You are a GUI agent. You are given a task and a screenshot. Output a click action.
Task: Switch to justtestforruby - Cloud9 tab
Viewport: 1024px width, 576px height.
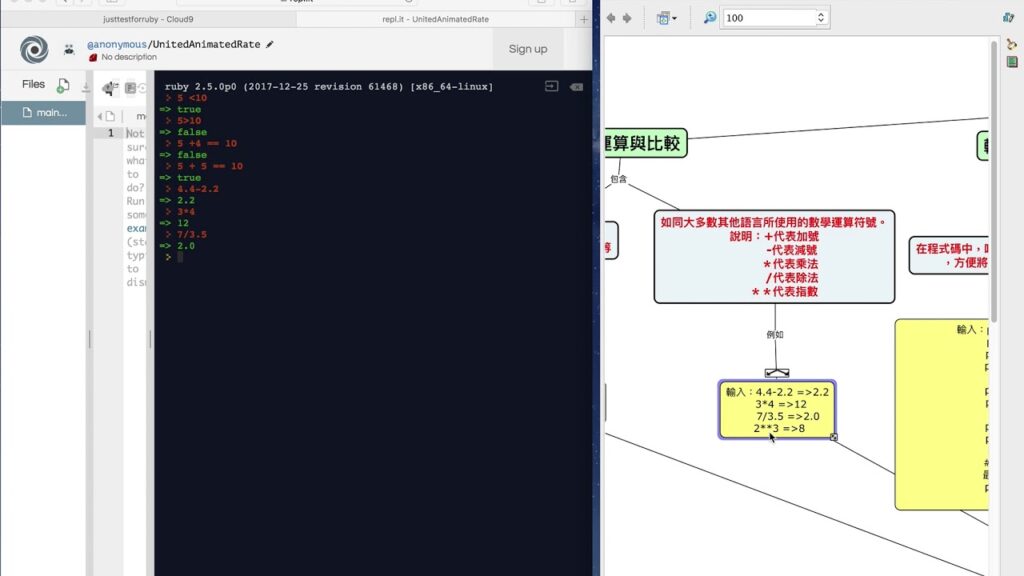point(148,19)
